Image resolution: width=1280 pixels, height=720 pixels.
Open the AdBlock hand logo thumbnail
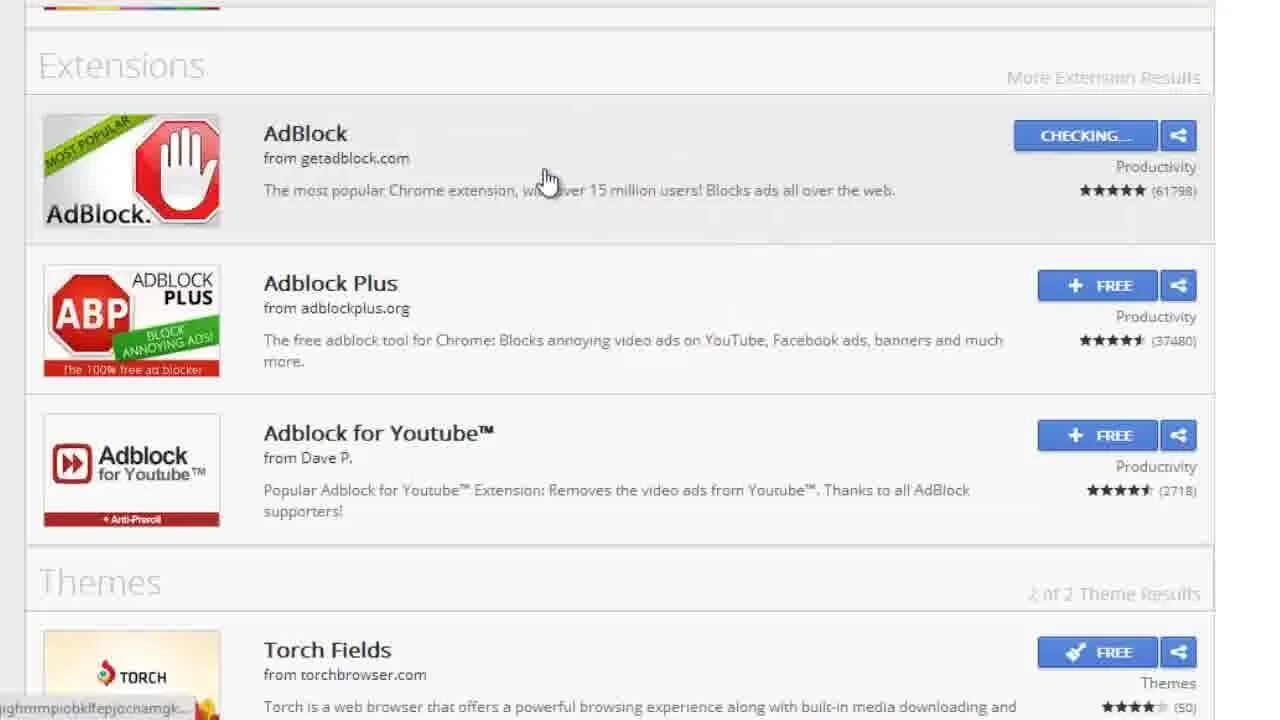(131, 170)
